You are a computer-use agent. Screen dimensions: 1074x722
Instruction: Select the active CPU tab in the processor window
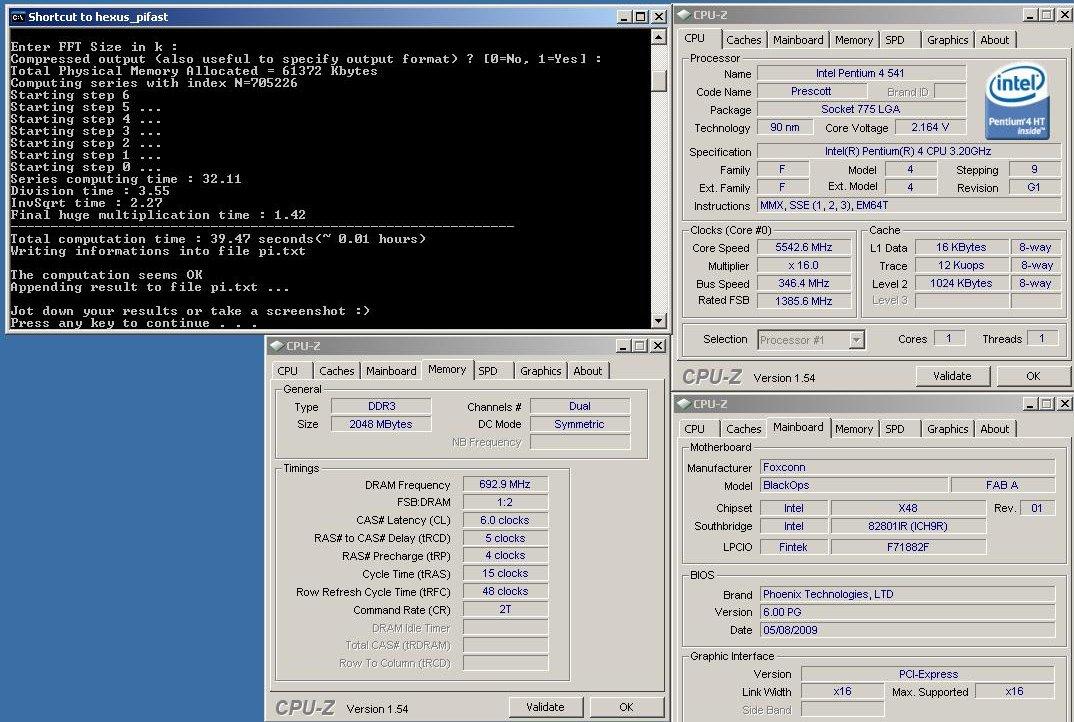695,38
